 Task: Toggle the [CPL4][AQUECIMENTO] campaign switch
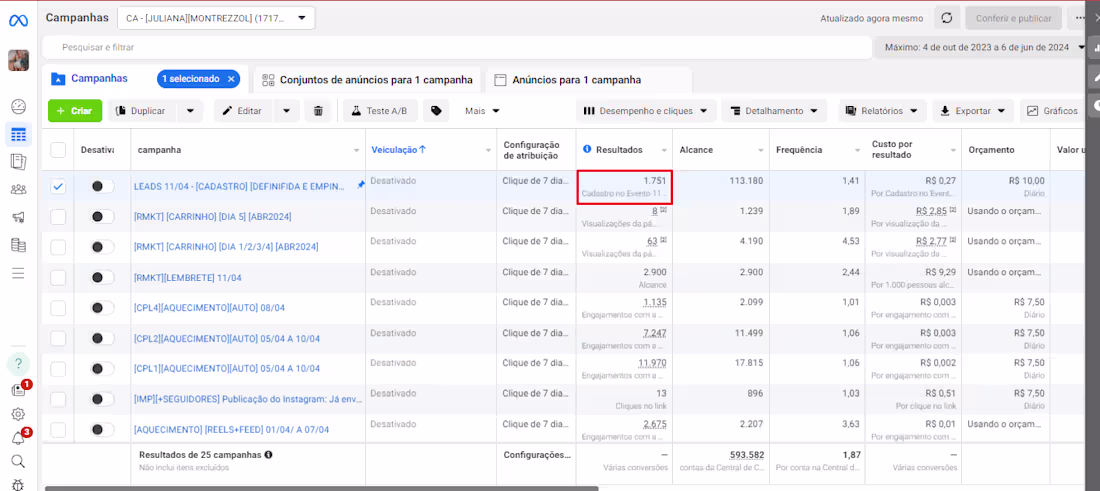click(x=102, y=308)
